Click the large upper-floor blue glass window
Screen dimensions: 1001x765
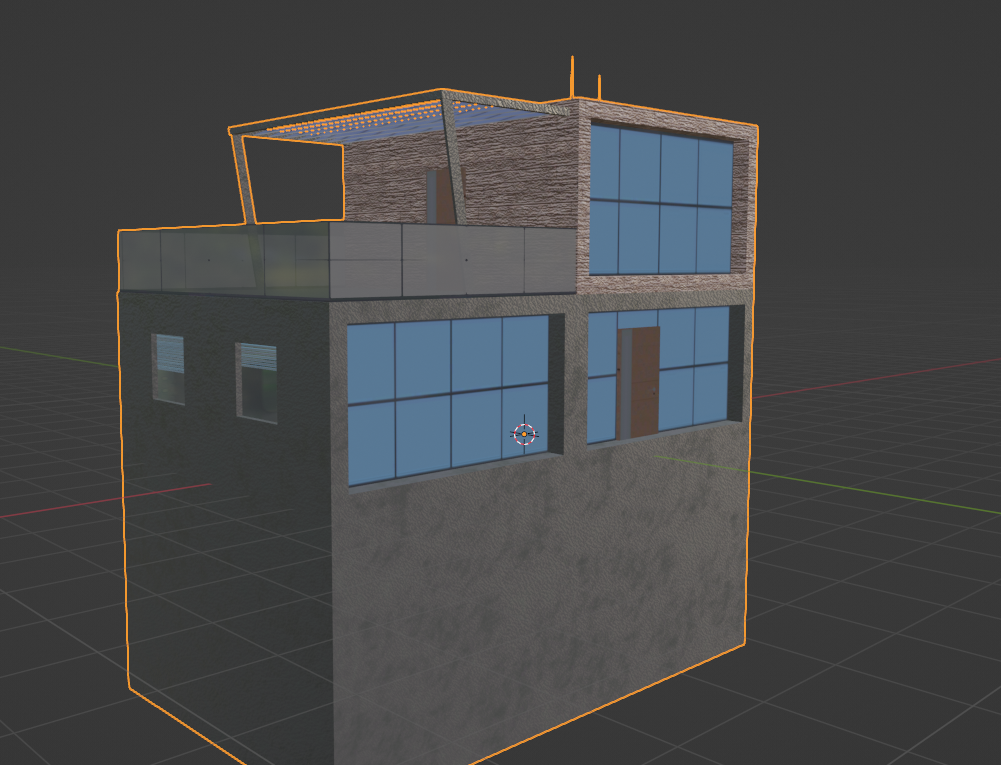(661, 200)
